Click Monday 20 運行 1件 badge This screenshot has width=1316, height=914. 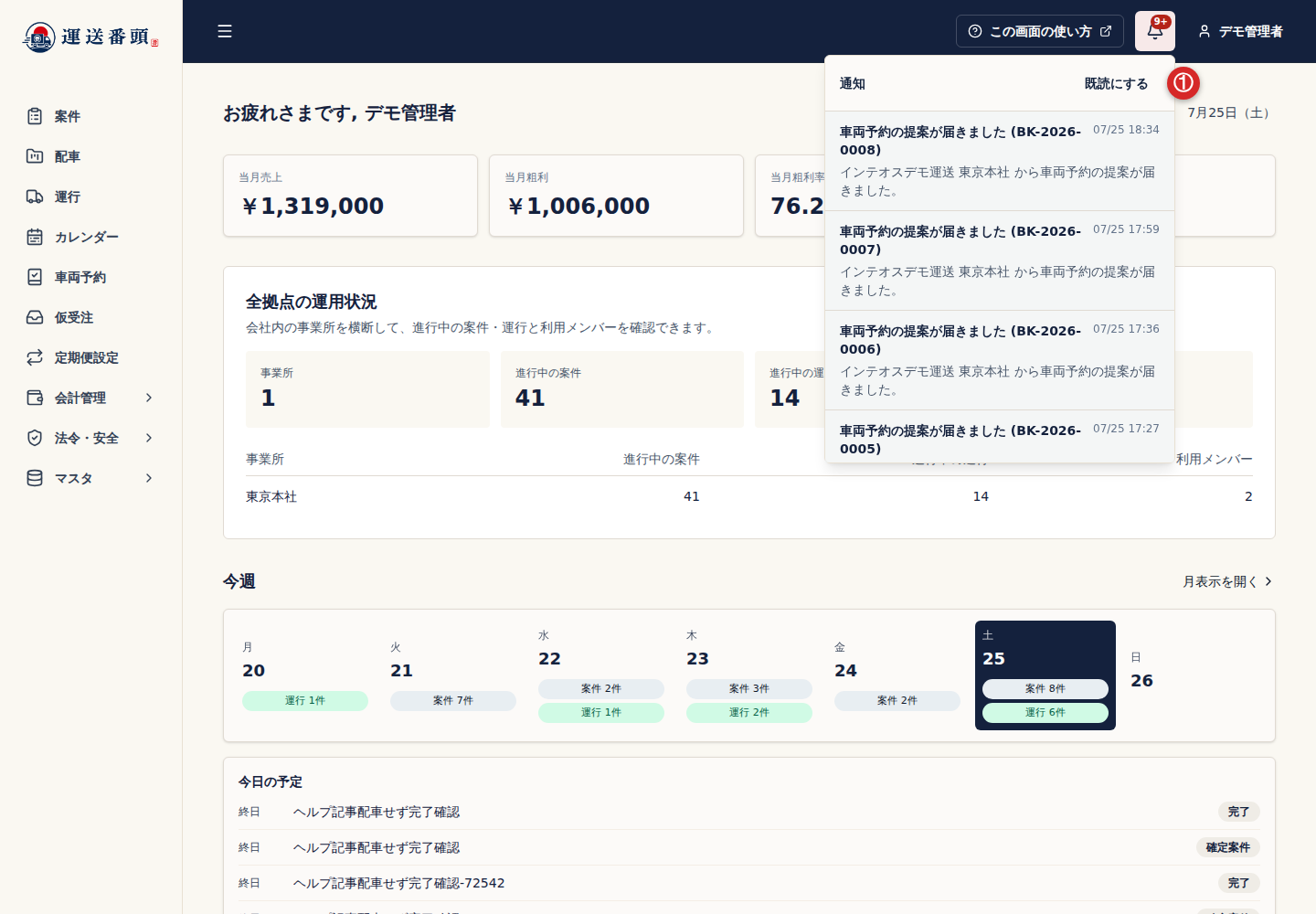(305, 700)
